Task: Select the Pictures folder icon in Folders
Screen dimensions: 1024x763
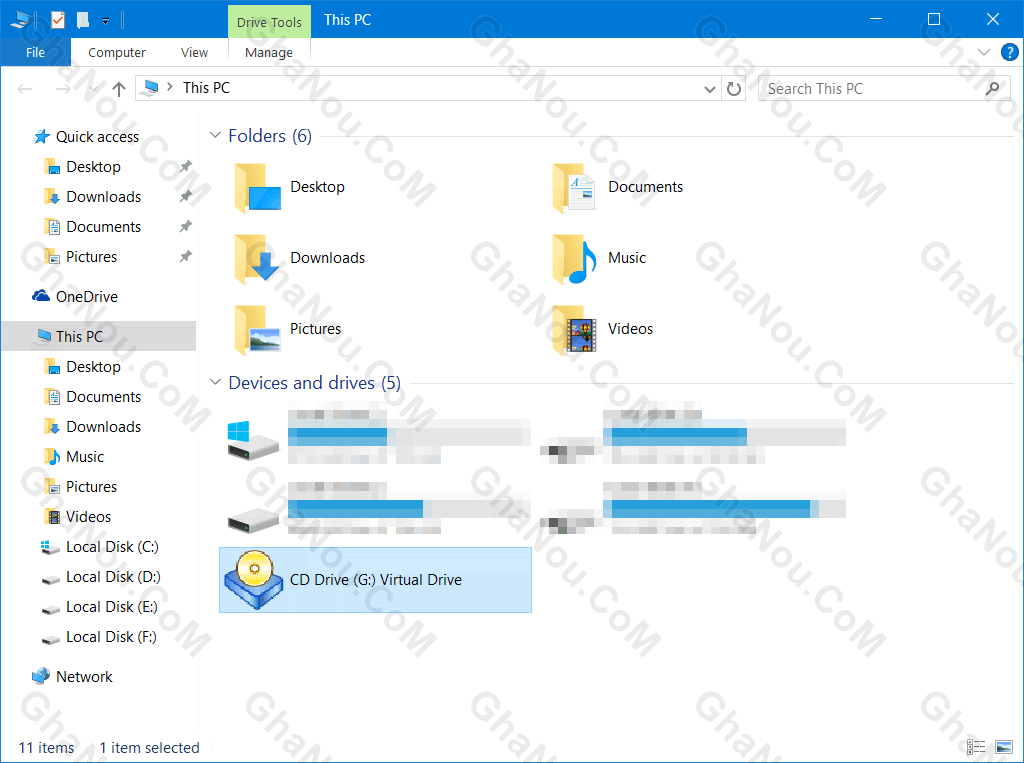Action: [257, 330]
